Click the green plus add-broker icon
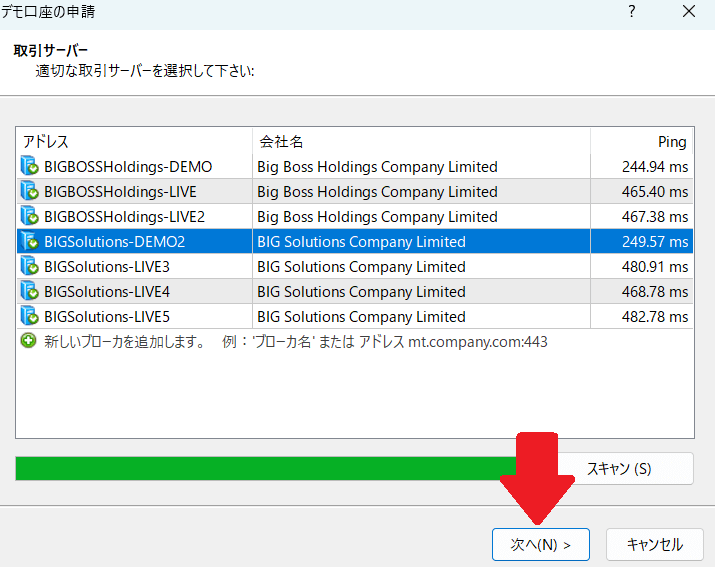The width and height of the screenshot is (715, 567). 28,341
